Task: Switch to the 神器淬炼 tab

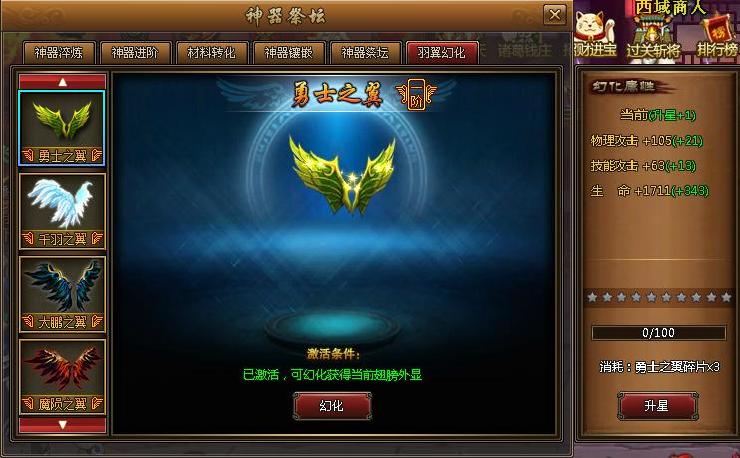Action: point(59,52)
